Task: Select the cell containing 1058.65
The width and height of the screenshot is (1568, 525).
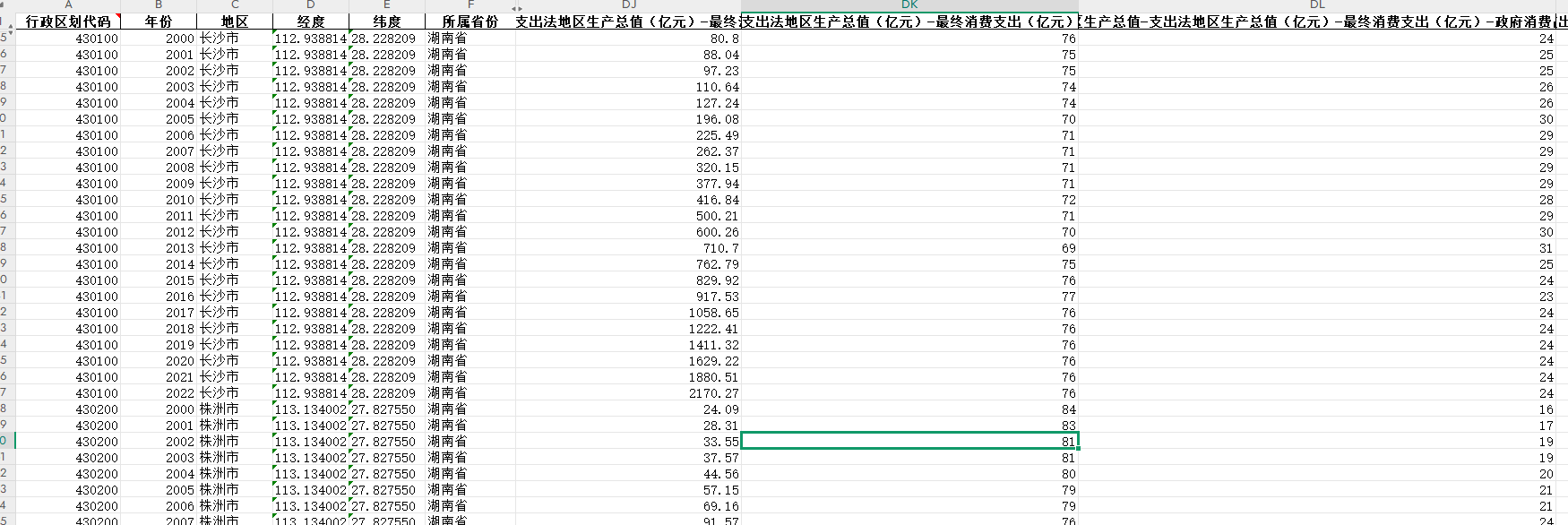Action: coord(628,313)
